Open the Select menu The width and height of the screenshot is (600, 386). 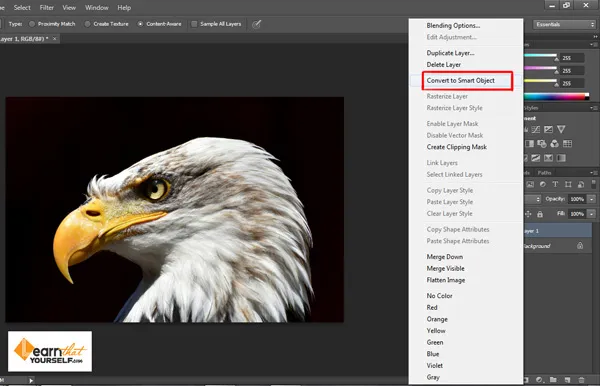(x=22, y=8)
